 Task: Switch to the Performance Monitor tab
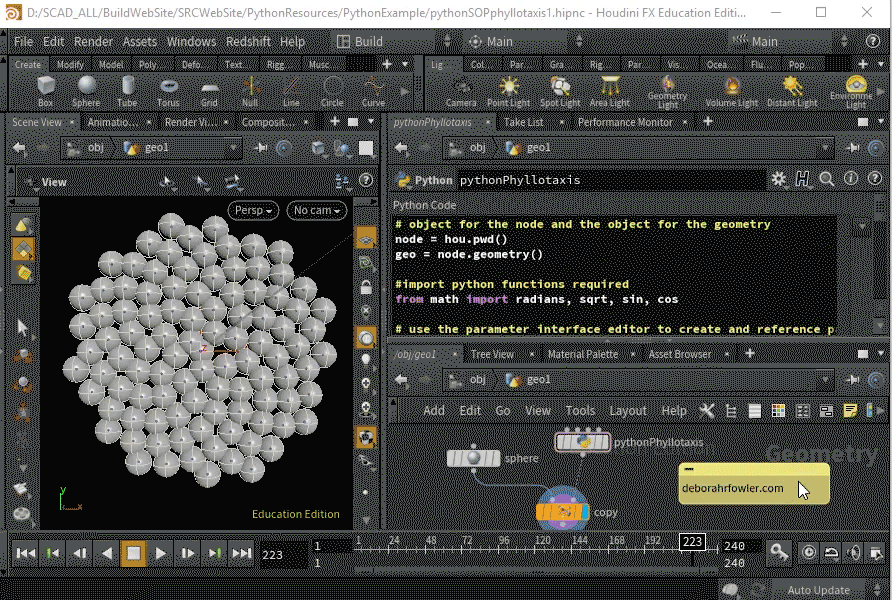click(x=625, y=122)
